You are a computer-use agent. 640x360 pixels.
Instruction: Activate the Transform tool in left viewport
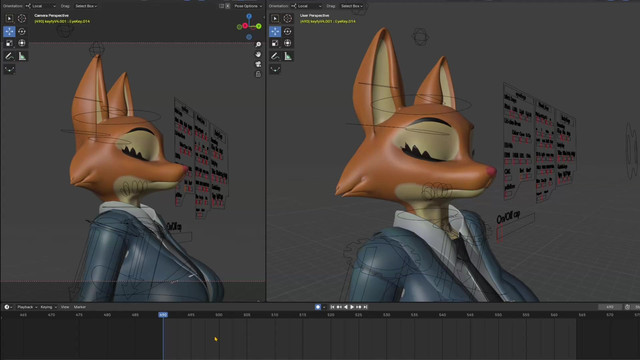tap(22, 43)
